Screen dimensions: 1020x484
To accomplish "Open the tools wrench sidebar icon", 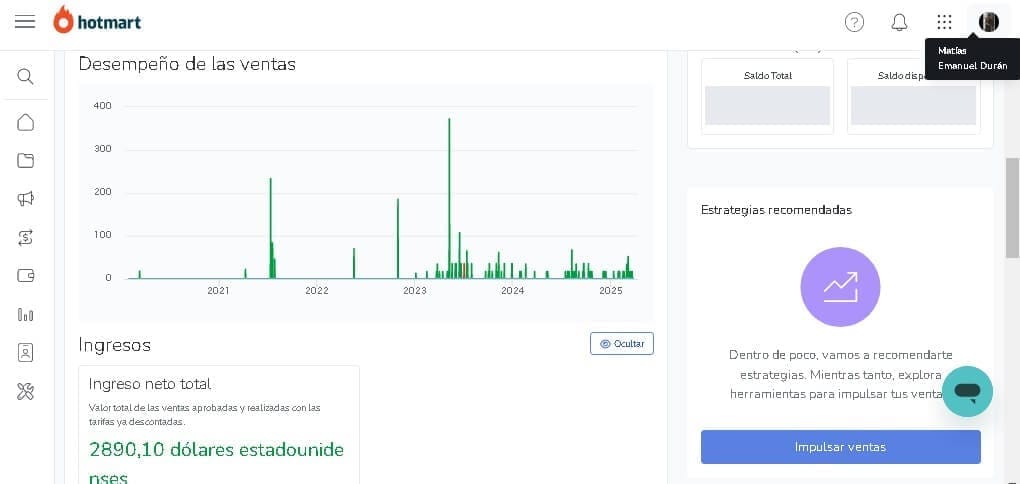I will click(26, 391).
